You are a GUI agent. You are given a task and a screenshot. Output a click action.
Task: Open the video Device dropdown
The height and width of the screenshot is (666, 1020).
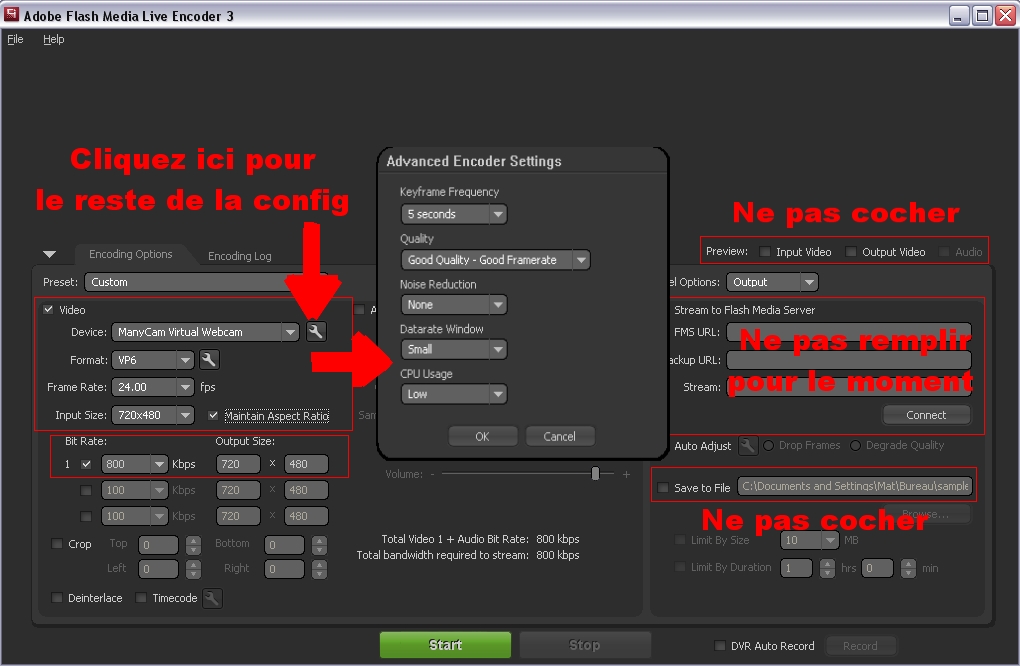point(205,332)
